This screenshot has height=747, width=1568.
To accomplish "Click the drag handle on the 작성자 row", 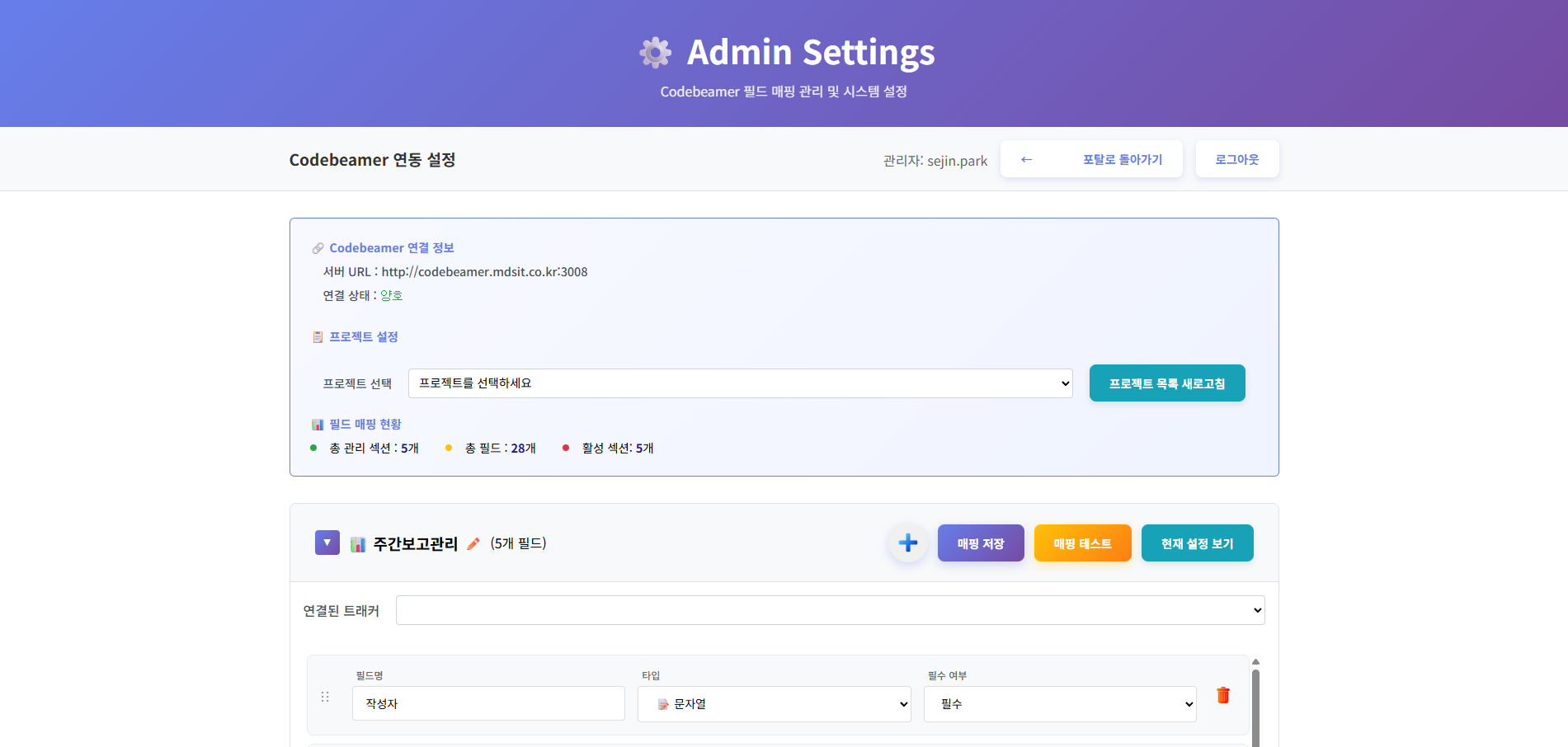I will pos(326,697).
